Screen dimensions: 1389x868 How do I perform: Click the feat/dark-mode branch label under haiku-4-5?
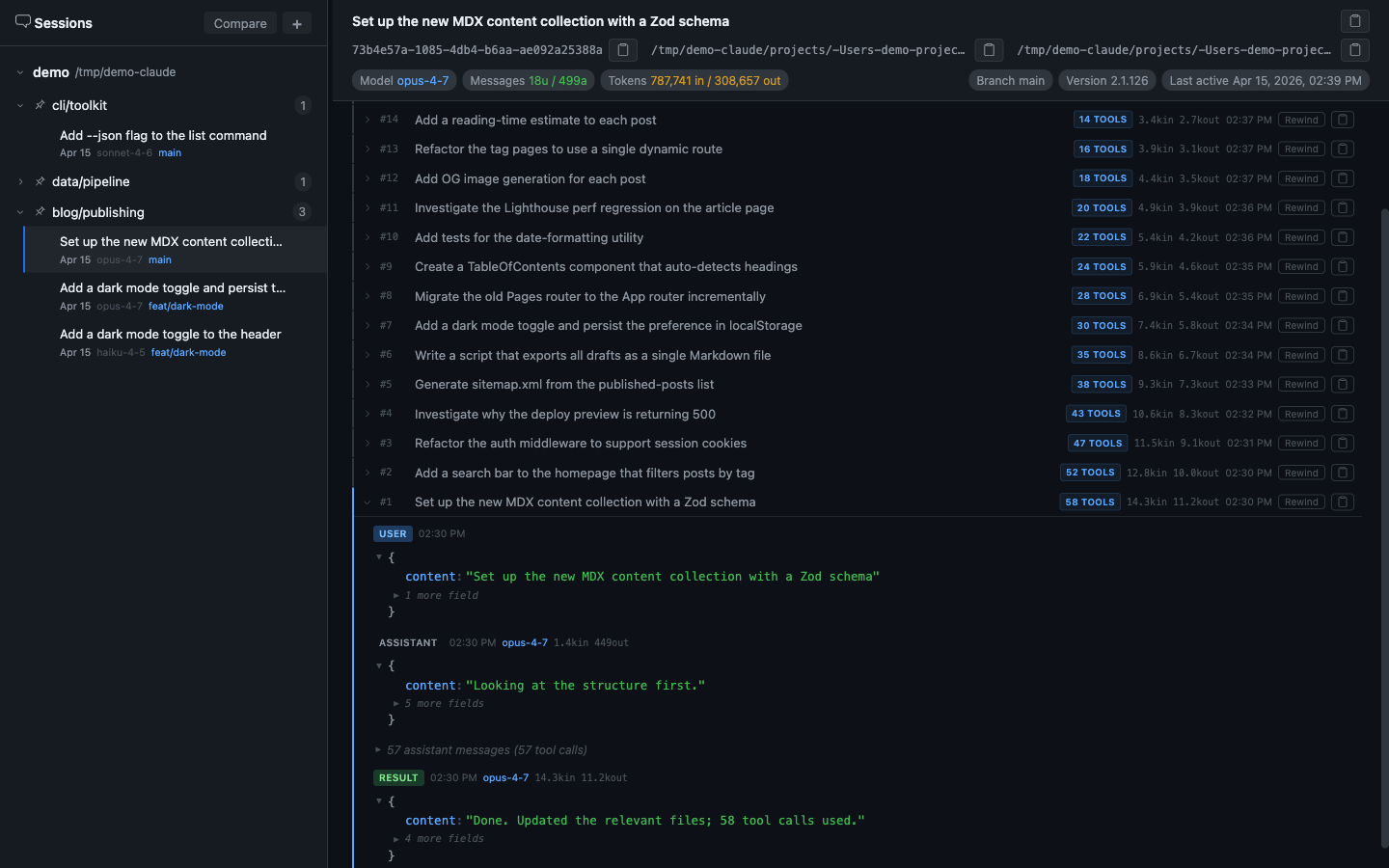[188, 352]
